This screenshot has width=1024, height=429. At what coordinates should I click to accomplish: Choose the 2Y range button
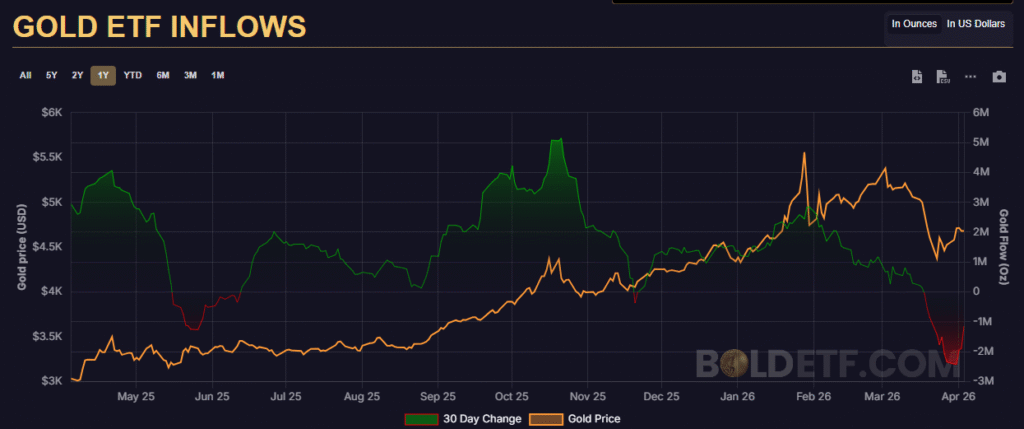(x=77, y=75)
